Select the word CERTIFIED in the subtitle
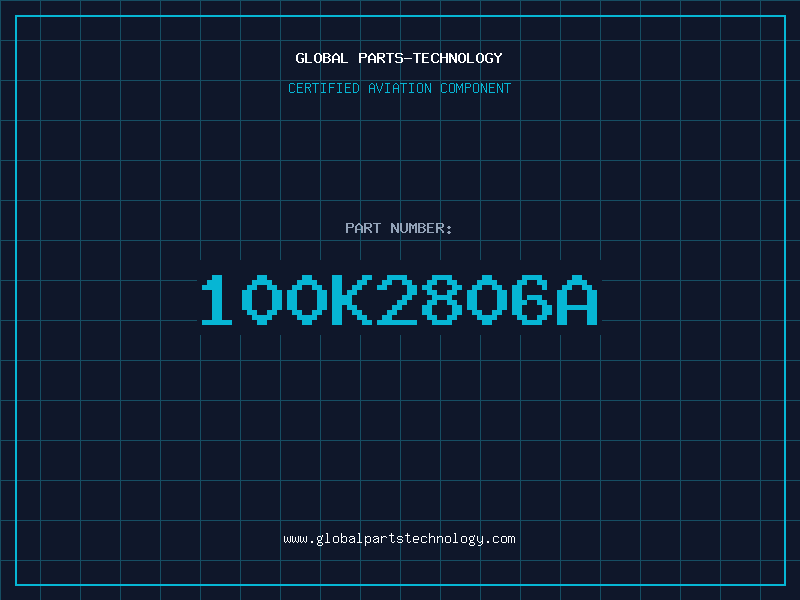The height and width of the screenshot is (600, 800). tap(324, 88)
